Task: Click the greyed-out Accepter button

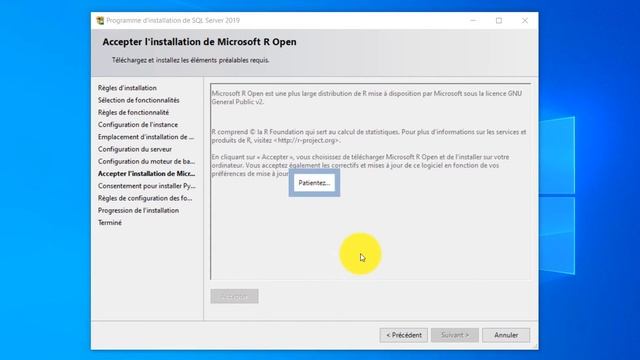Action: point(234,296)
